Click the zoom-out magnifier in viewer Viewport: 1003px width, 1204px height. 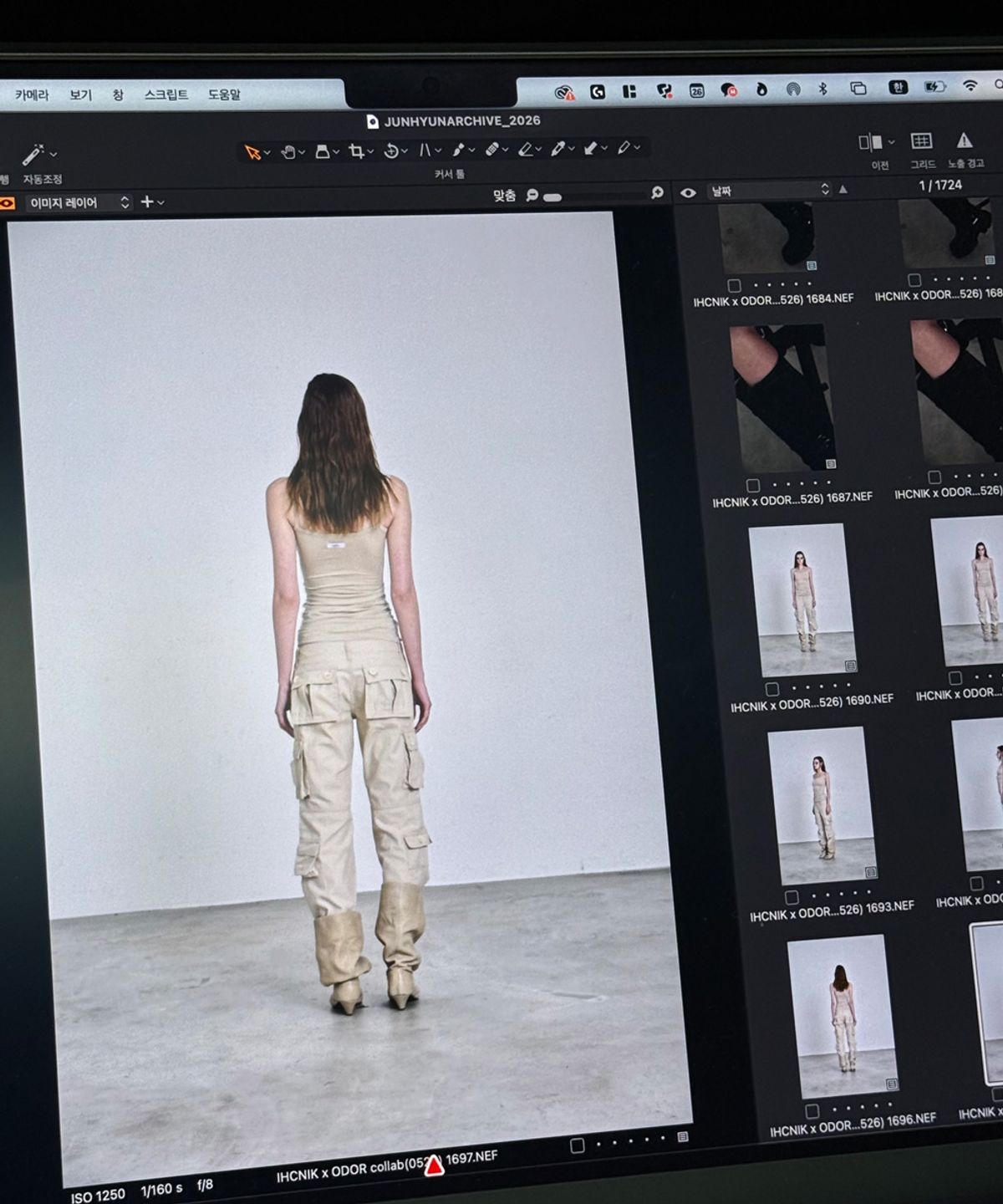point(532,196)
